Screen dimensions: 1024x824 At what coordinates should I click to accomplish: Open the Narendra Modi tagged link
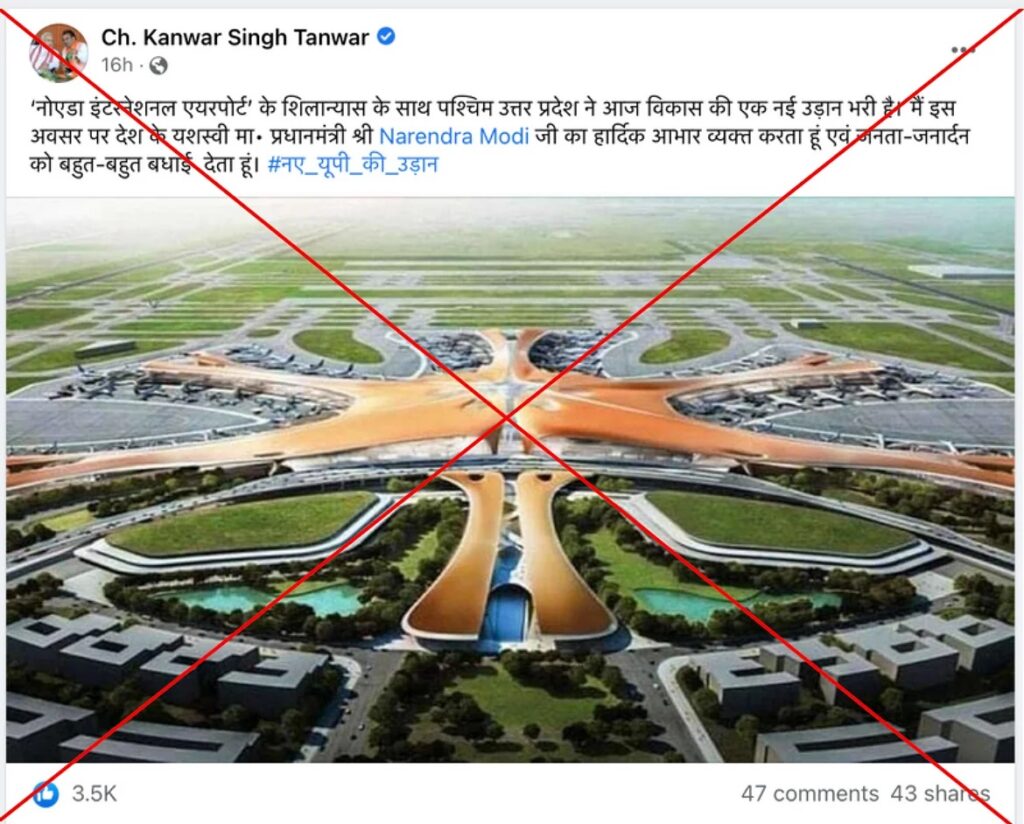454,136
